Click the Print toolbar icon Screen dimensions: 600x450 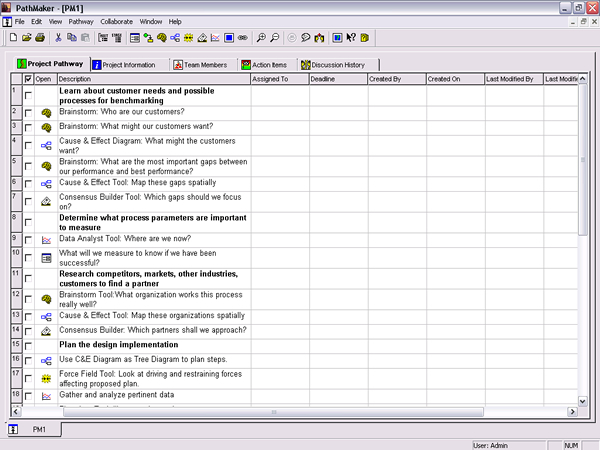click(40, 38)
